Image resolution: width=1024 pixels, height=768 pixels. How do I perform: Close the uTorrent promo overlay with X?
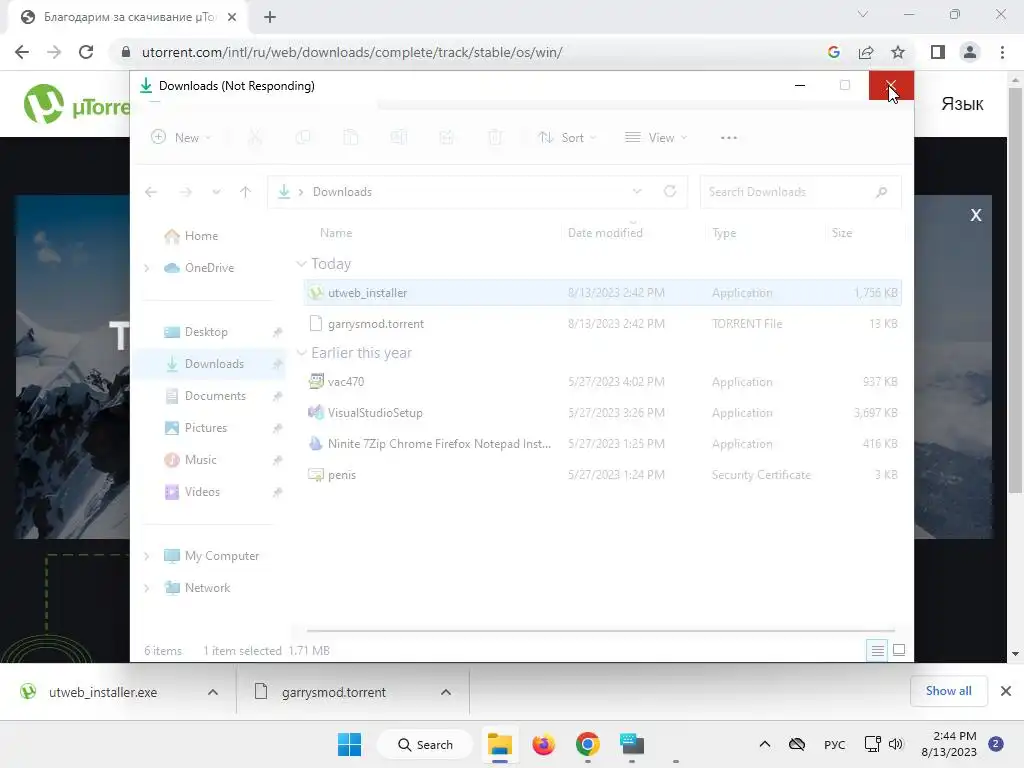point(976,215)
